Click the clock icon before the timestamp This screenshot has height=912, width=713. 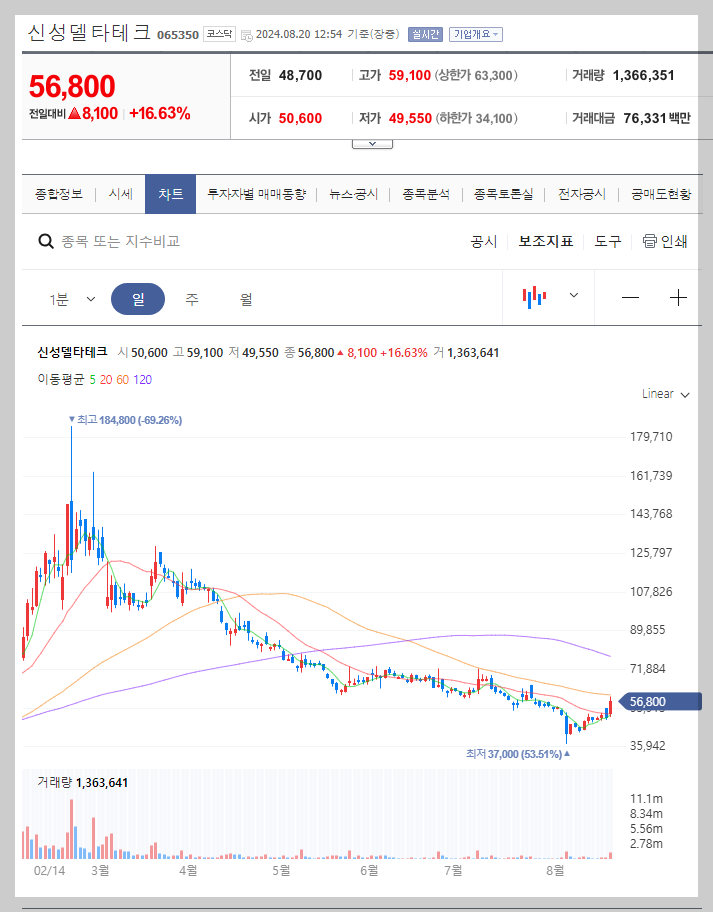tap(247, 35)
